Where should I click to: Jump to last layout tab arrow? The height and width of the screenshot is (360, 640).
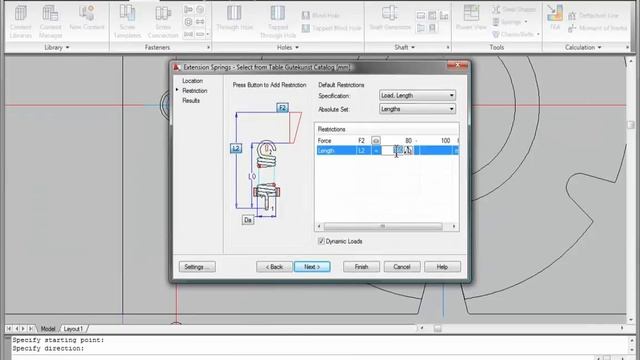tap(31, 329)
